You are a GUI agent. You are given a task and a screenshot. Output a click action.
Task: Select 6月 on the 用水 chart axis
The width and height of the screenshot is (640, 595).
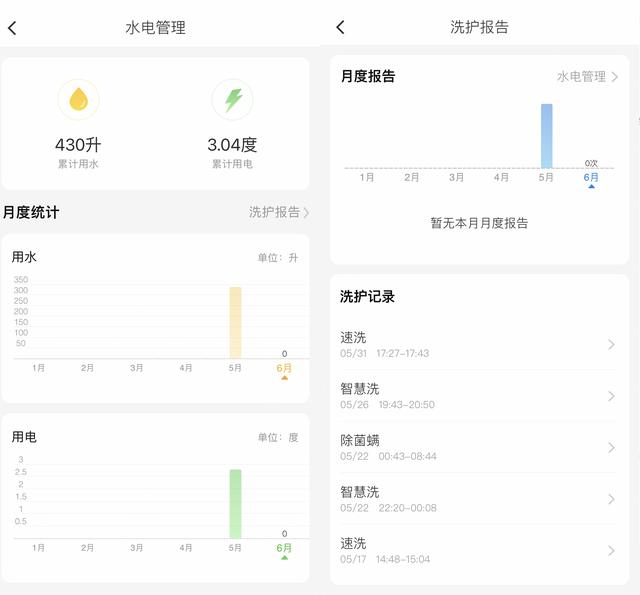(284, 368)
